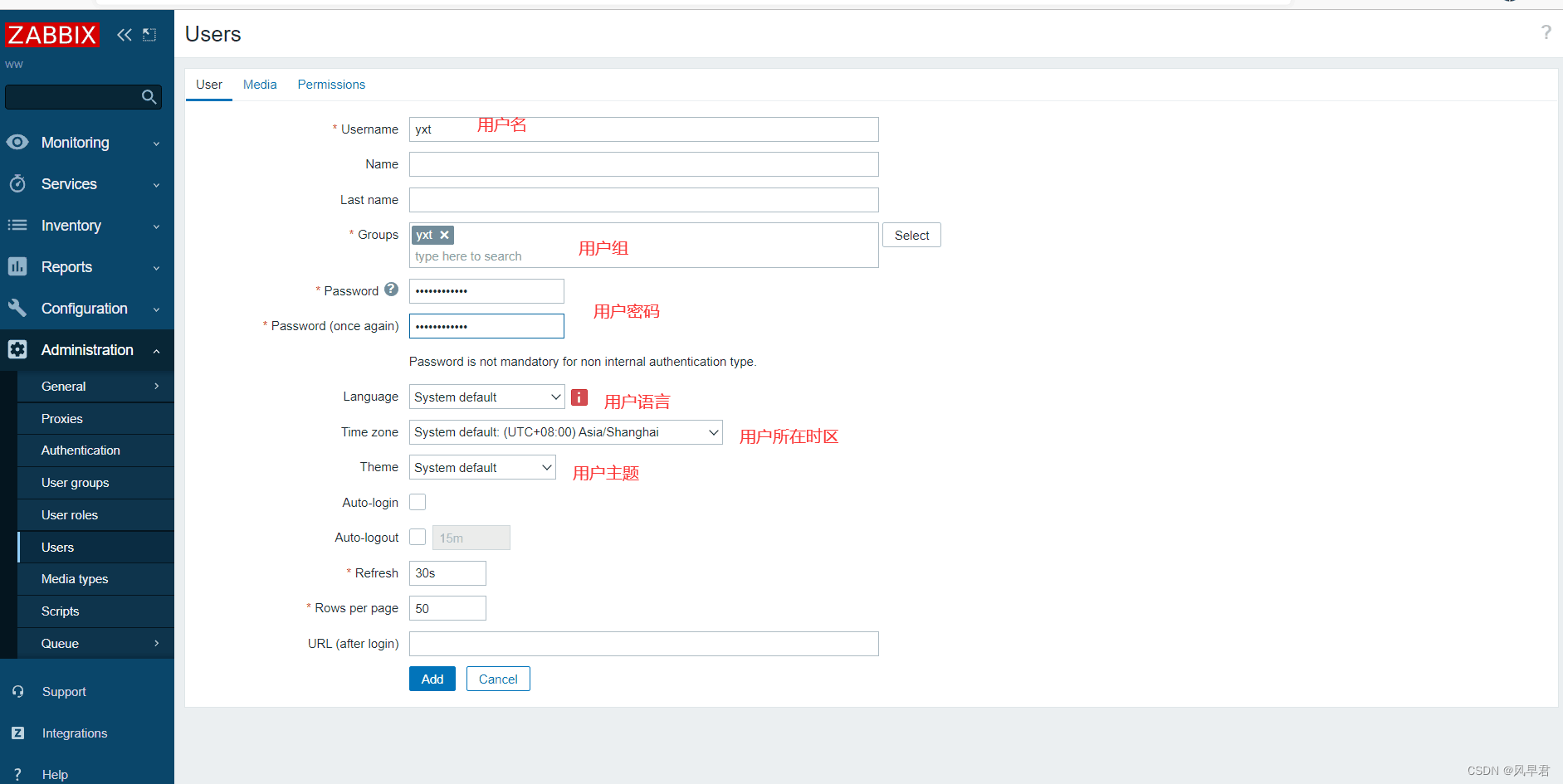Click red language info icon
The height and width of the screenshot is (784, 1563).
pyautogui.click(x=579, y=397)
